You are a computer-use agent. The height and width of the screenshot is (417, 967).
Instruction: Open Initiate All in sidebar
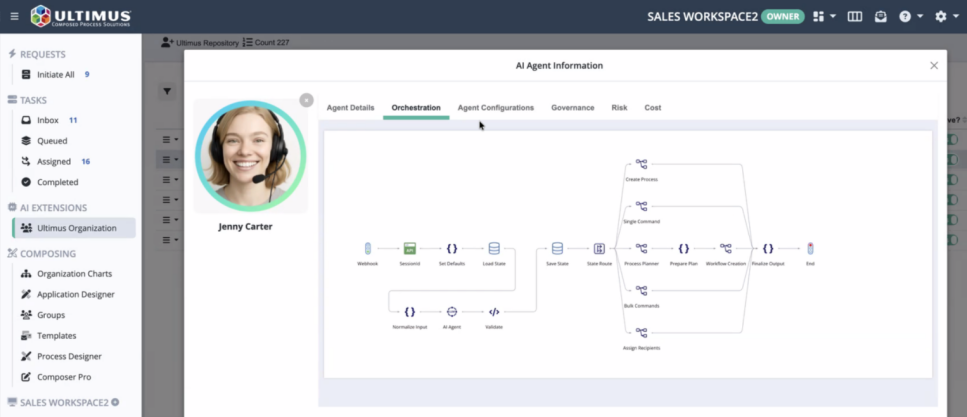click(x=56, y=75)
